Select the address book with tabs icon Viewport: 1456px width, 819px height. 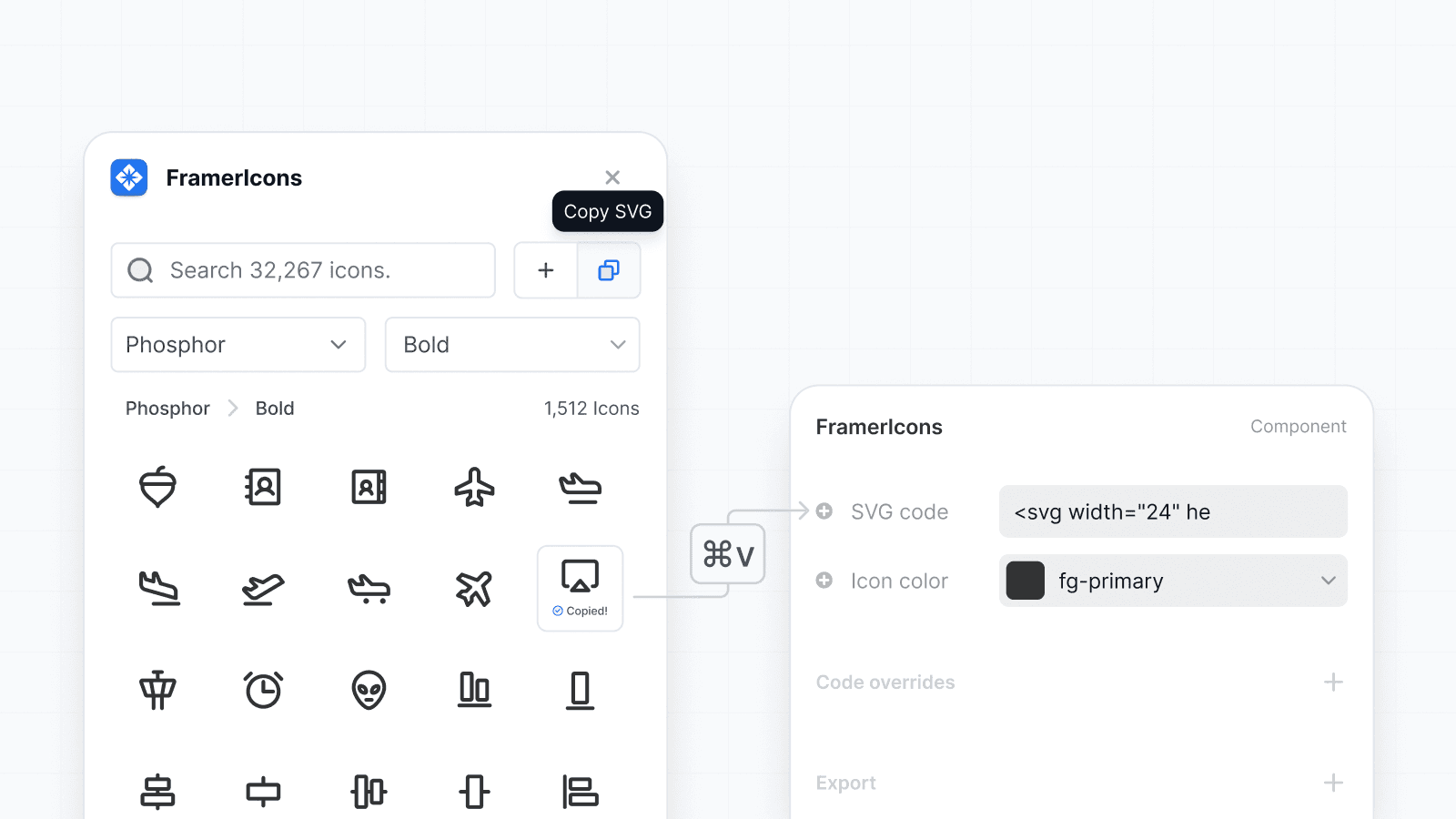tap(369, 487)
